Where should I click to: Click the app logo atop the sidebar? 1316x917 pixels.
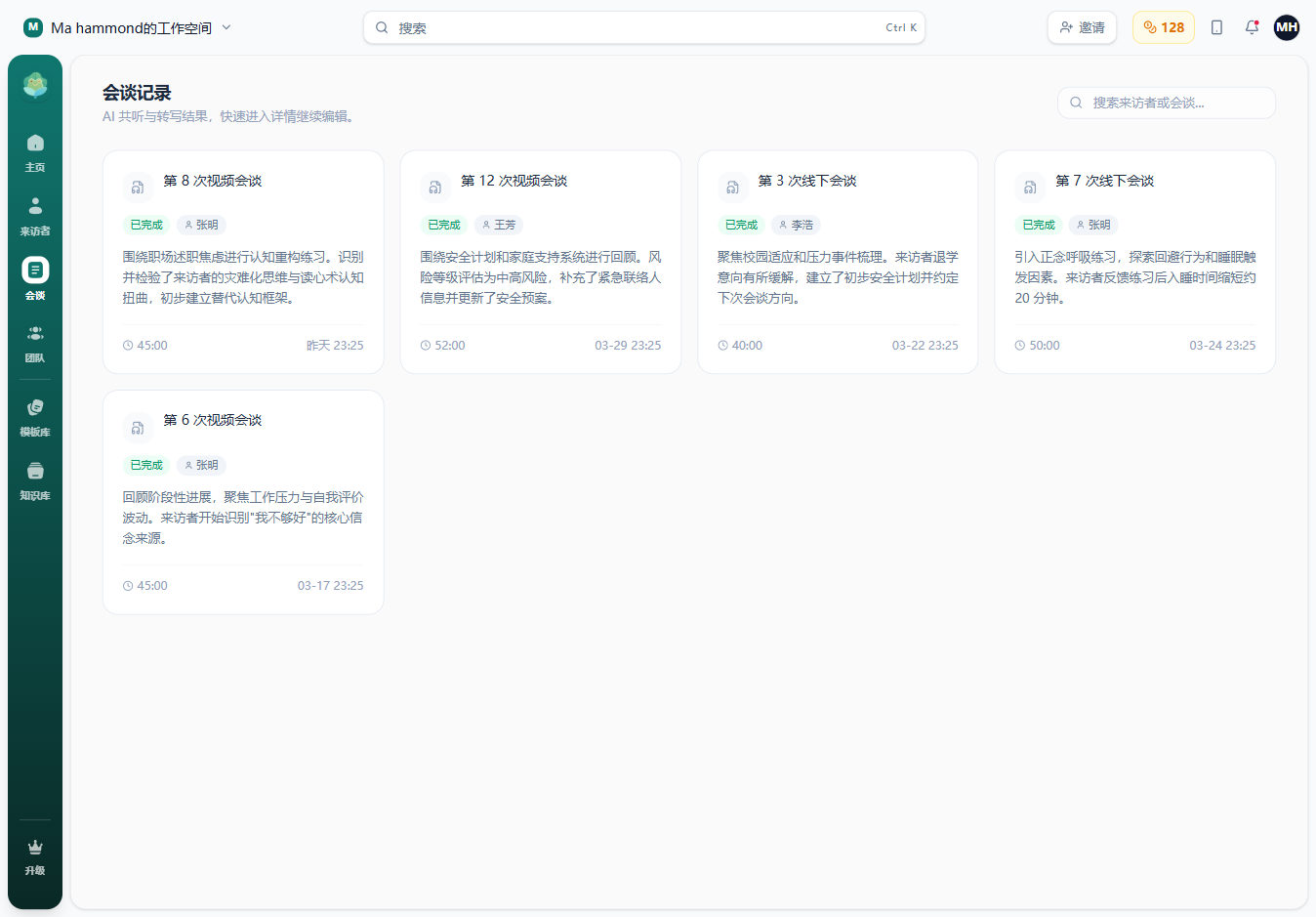[x=35, y=86]
